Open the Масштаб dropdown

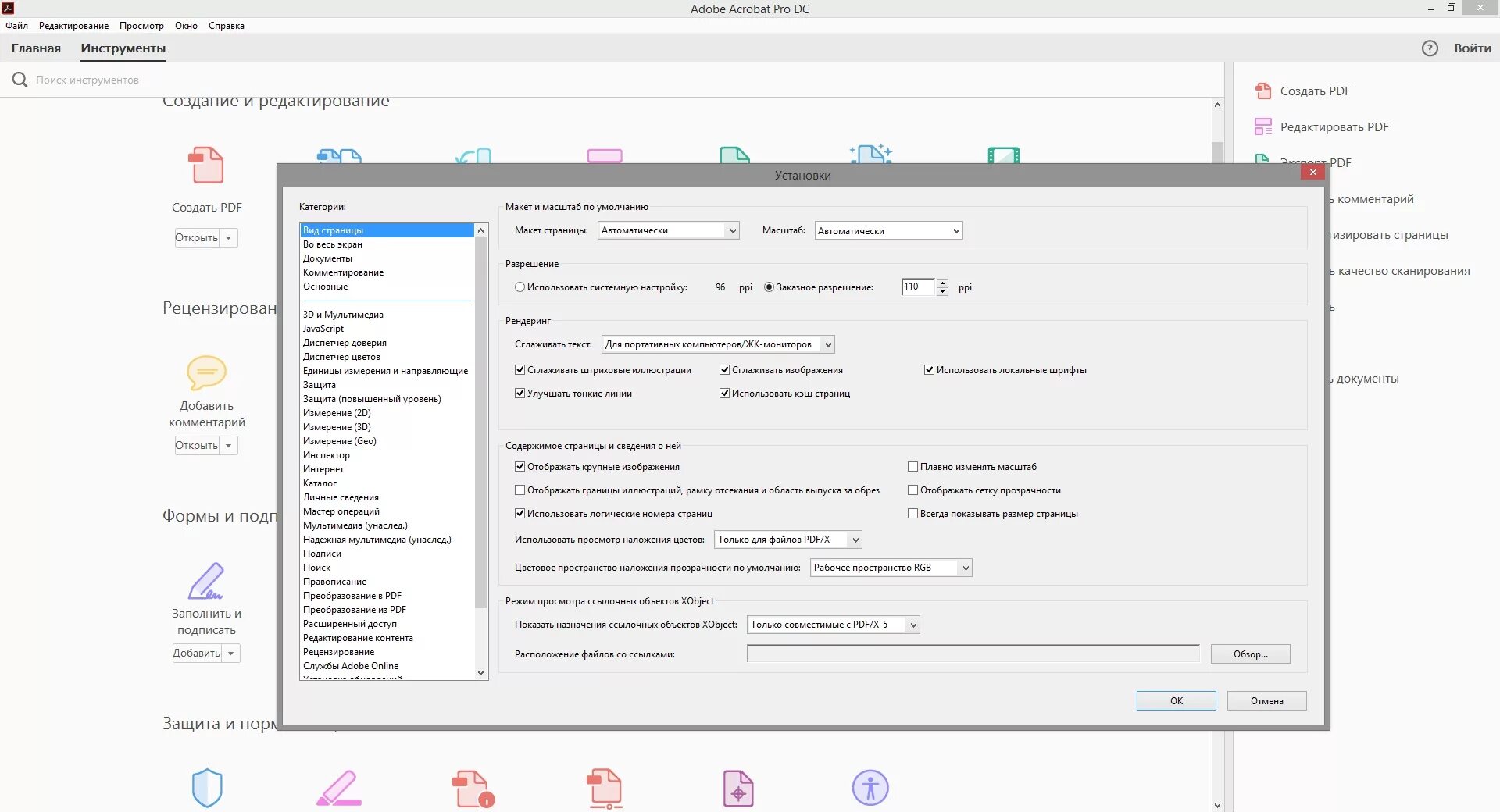pos(888,230)
